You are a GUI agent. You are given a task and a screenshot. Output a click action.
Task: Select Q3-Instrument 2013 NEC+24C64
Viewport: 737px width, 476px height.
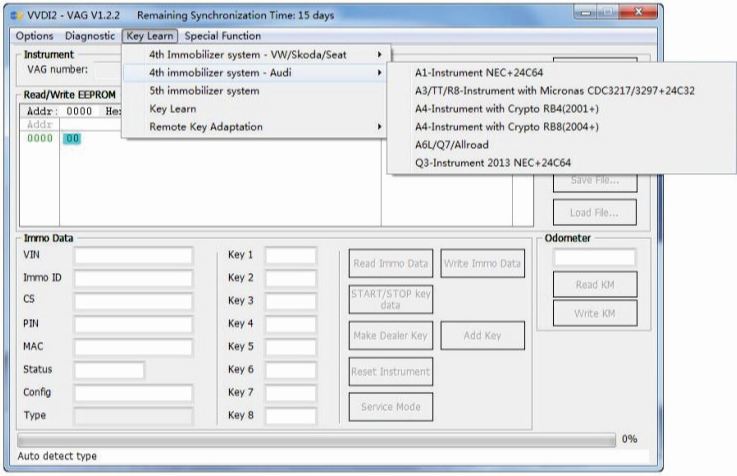(x=562, y=163)
